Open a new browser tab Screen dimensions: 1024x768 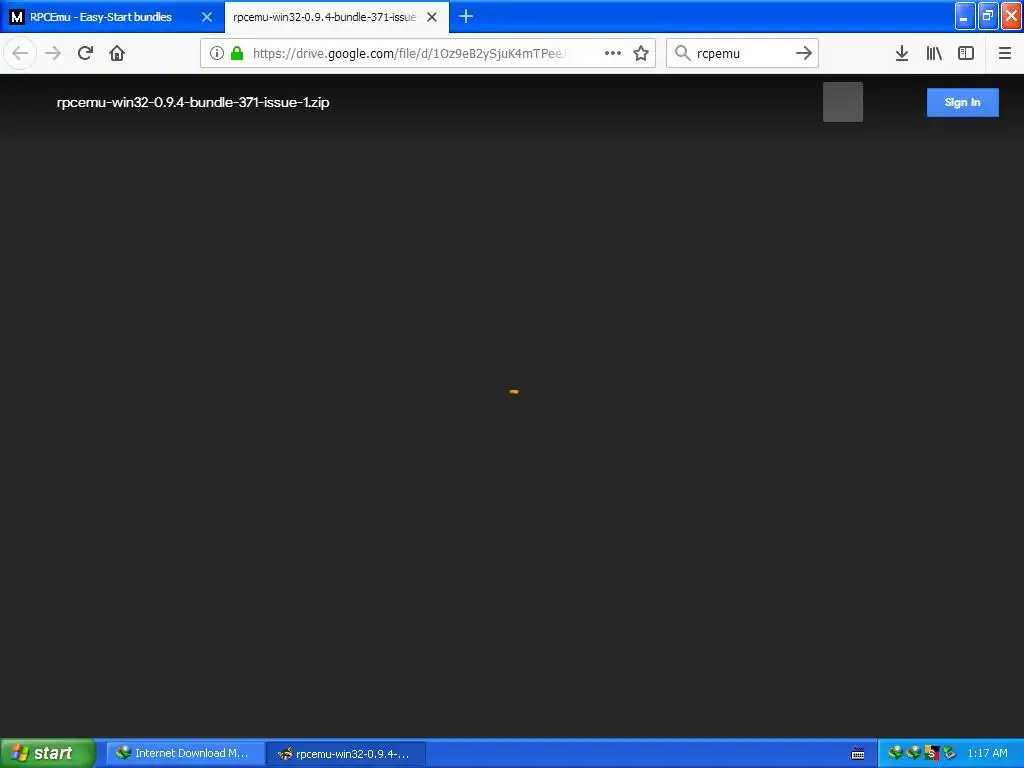(466, 16)
